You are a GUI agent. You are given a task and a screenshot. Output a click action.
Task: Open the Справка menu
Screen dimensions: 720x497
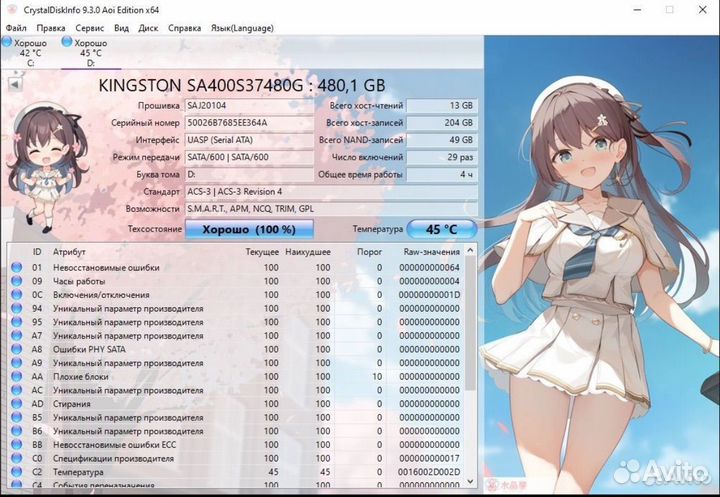[x=184, y=28]
